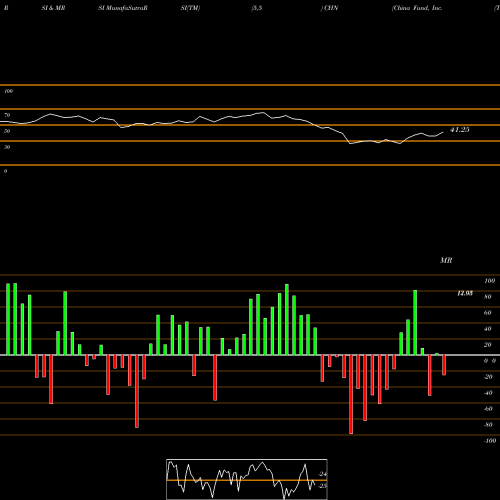Click the 40 label on the MR scale
Screen dimensions: 500x500
[488, 329]
